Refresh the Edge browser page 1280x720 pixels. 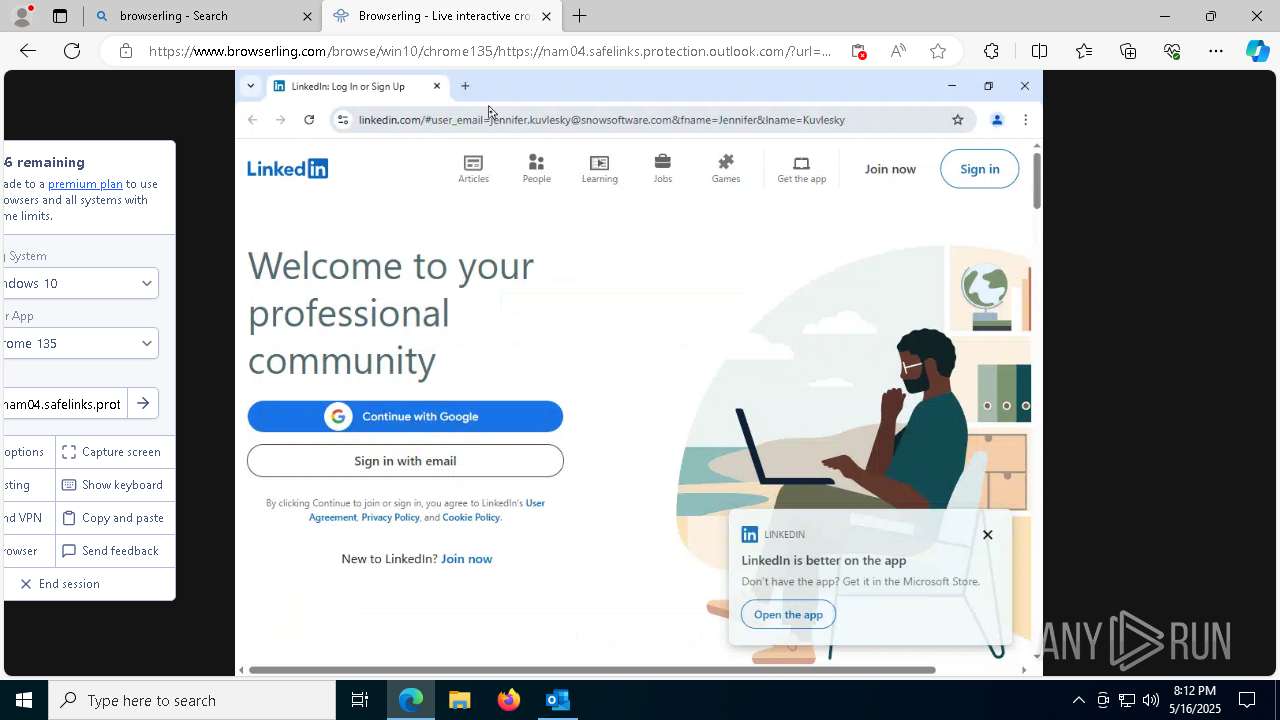[72, 51]
